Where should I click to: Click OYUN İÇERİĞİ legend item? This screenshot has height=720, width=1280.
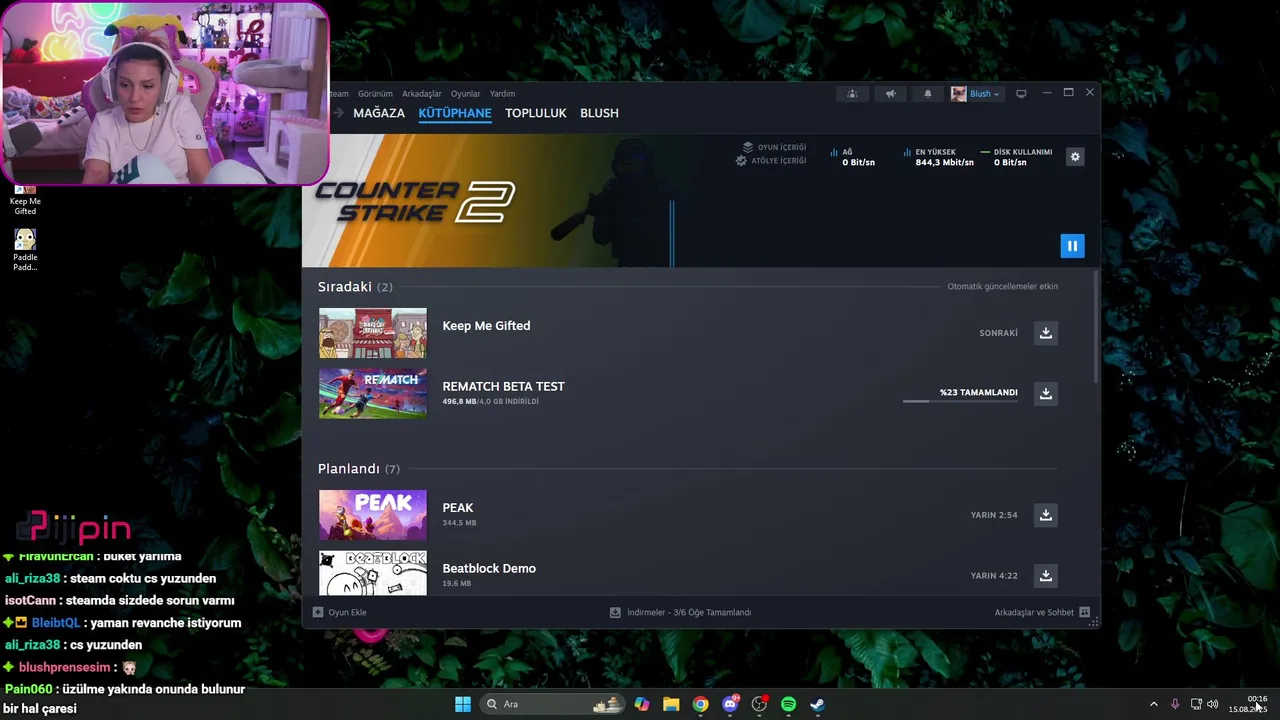point(773,147)
